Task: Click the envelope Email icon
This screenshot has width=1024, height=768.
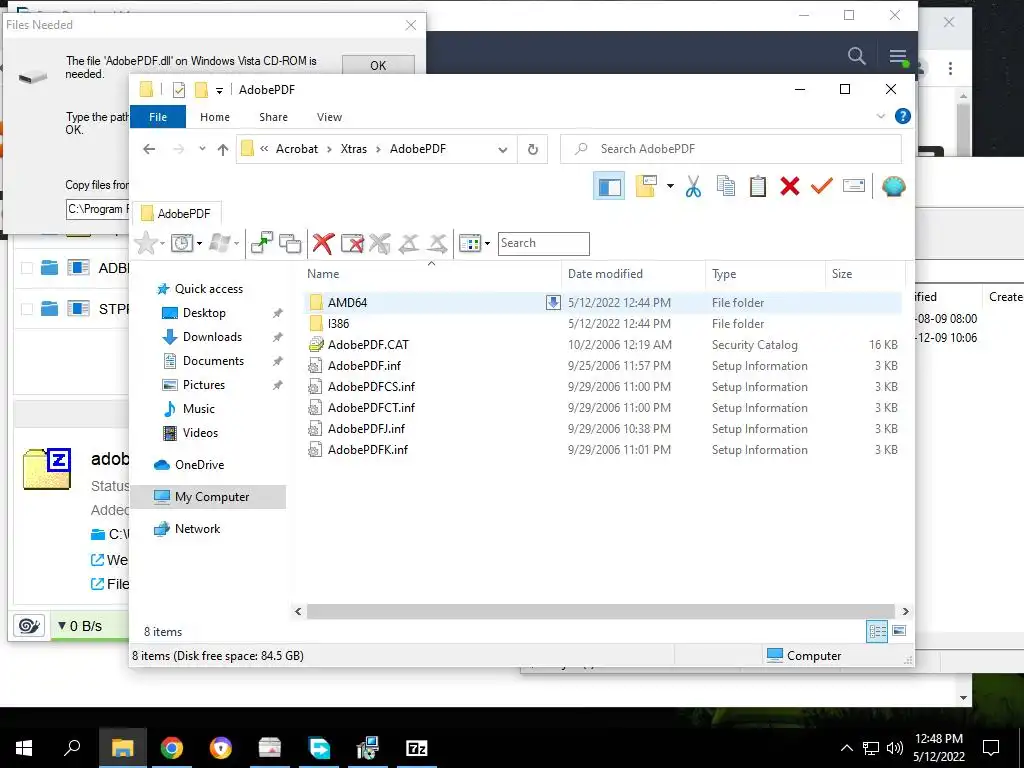Action: click(x=854, y=187)
